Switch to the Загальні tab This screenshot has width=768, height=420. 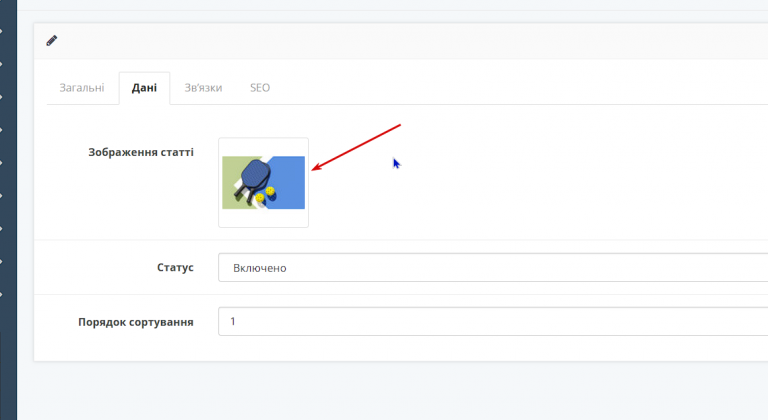pyautogui.click(x=82, y=88)
